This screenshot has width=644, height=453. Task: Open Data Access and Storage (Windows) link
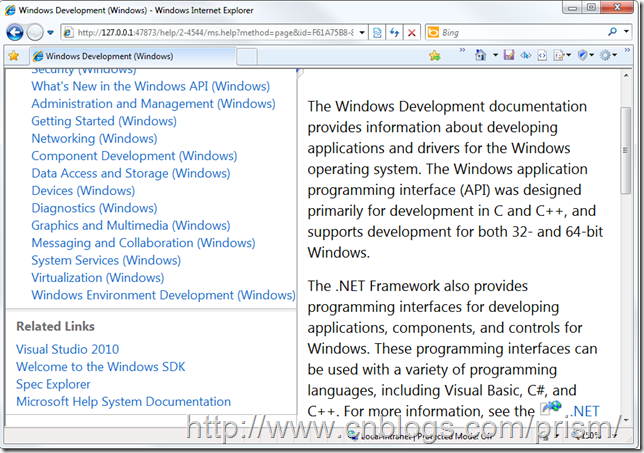pyautogui.click(x=131, y=173)
